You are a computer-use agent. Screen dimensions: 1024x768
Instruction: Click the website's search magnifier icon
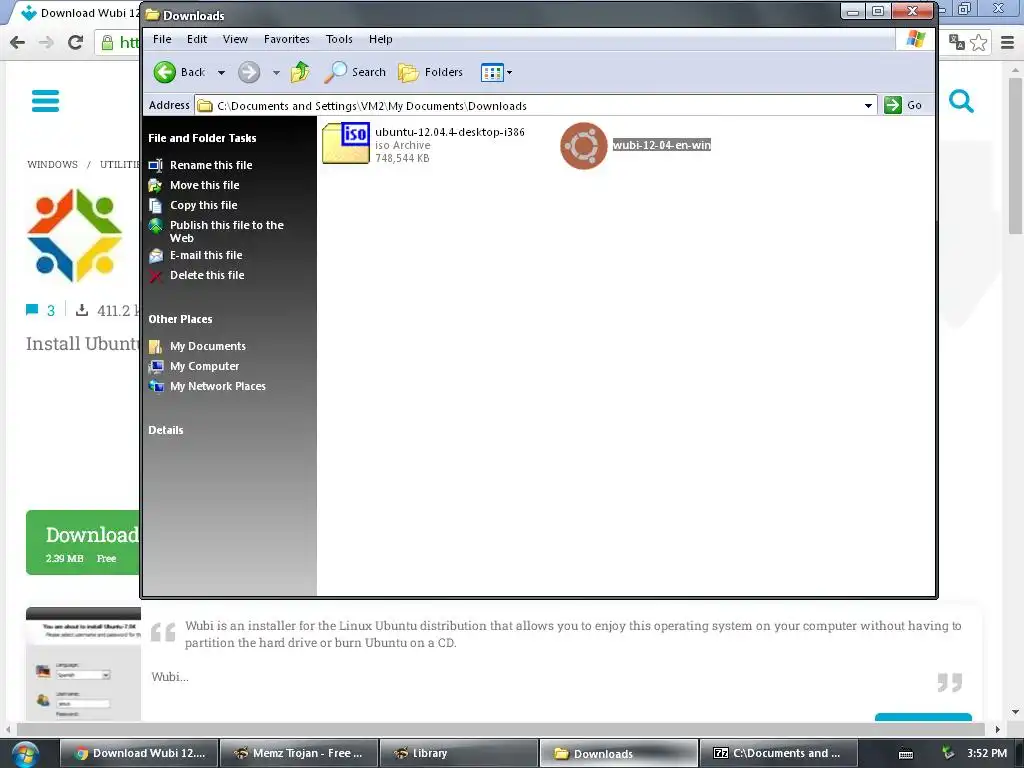click(961, 101)
